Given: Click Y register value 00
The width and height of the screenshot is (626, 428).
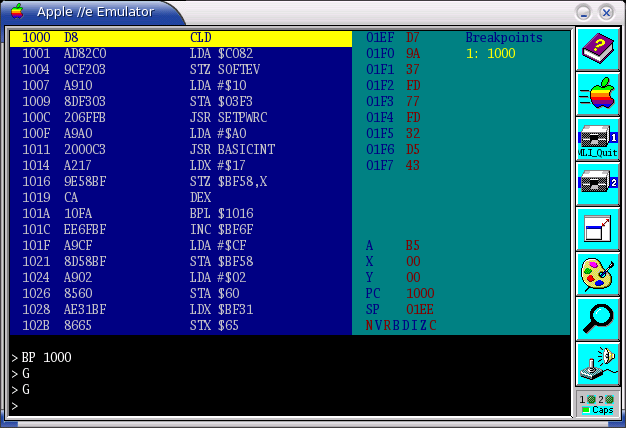Looking at the screenshot, I should tap(413, 277).
